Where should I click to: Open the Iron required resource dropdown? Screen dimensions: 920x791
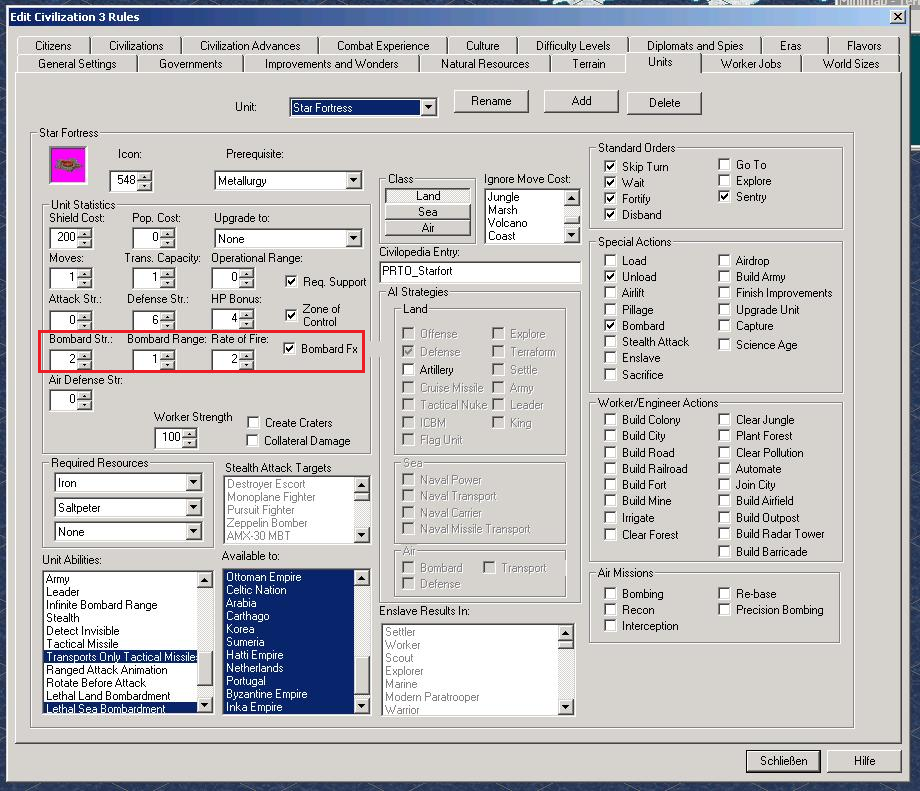(x=194, y=482)
